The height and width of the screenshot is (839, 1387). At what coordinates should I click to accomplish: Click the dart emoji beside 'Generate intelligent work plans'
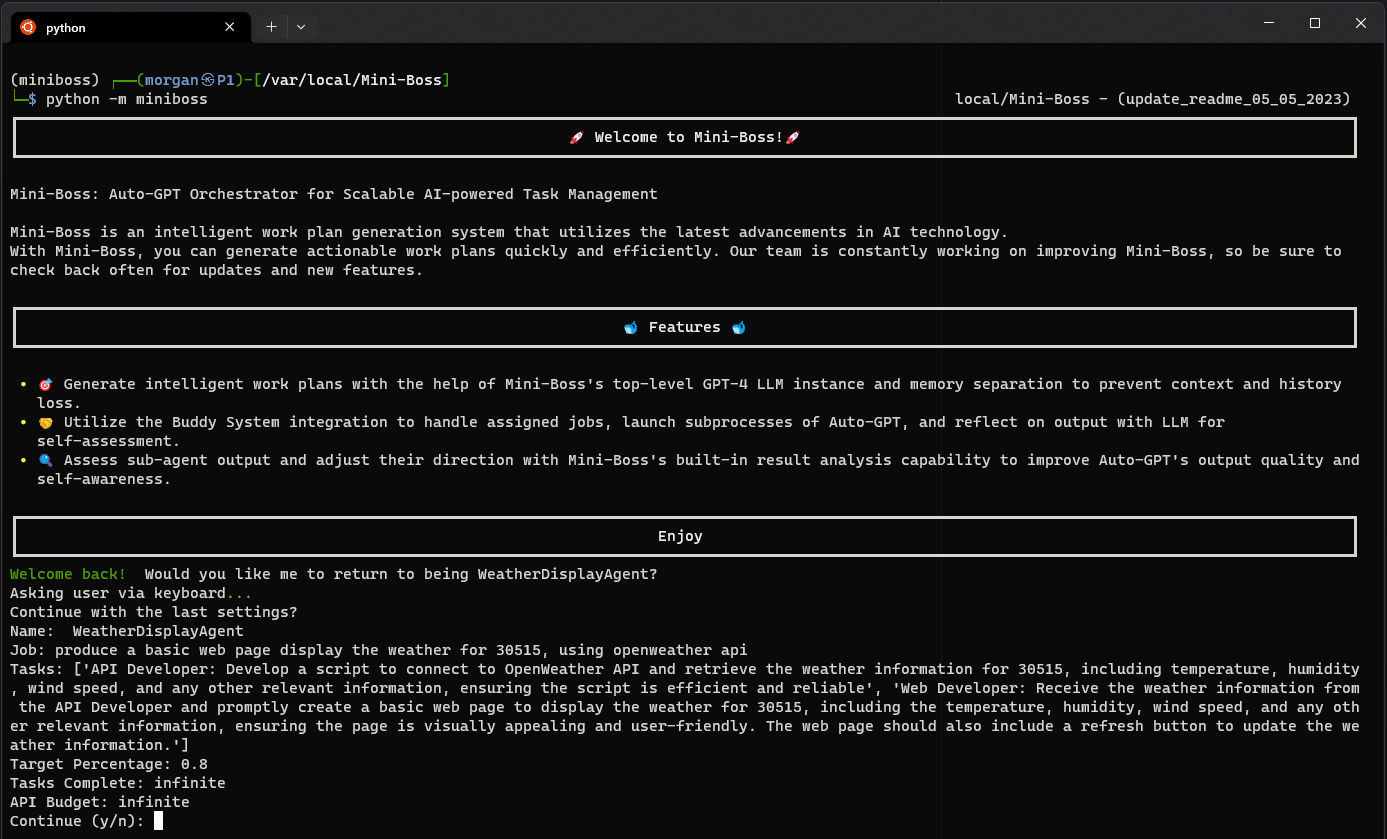[45, 385]
